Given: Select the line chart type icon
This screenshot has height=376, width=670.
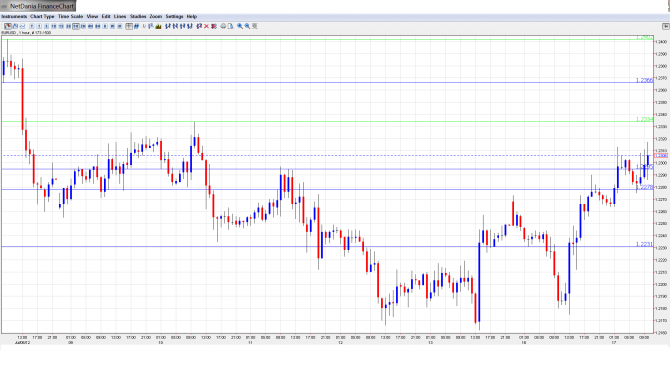Looking at the screenshot, I should coord(22,26).
